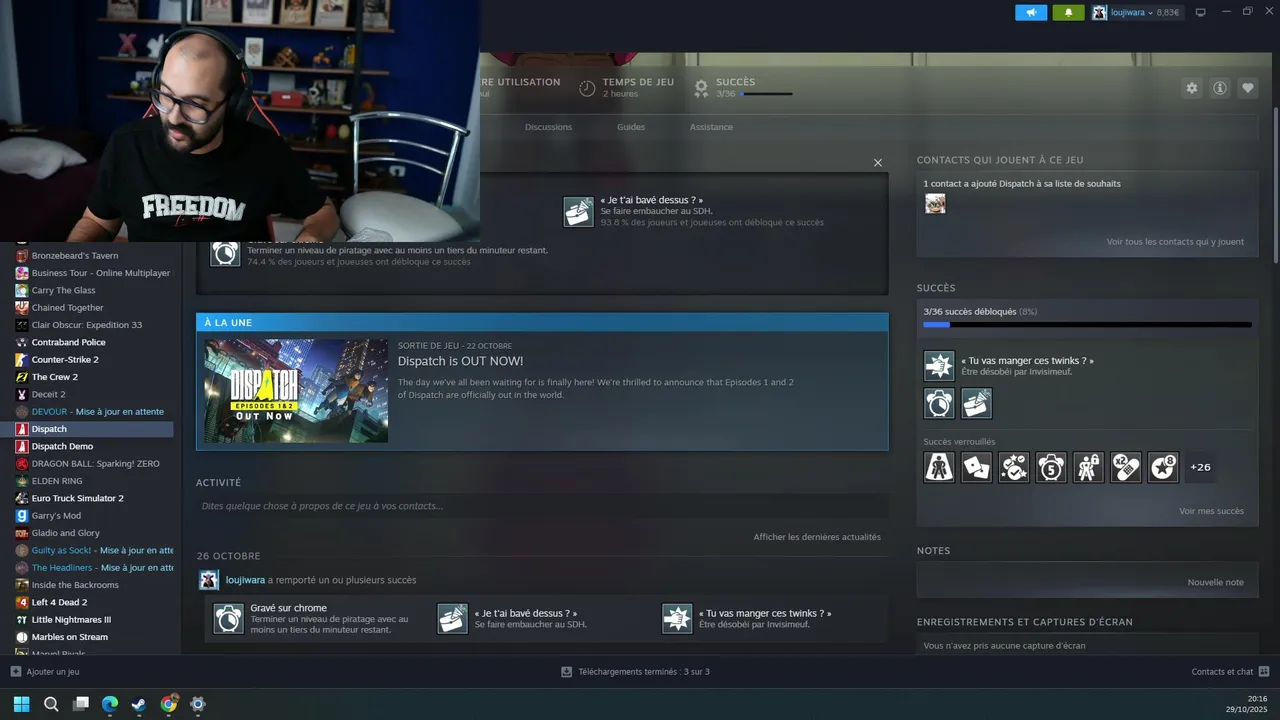Open the contact avatar who wishlisted Dispatch
Viewport: 1280px width, 720px height.
point(935,204)
